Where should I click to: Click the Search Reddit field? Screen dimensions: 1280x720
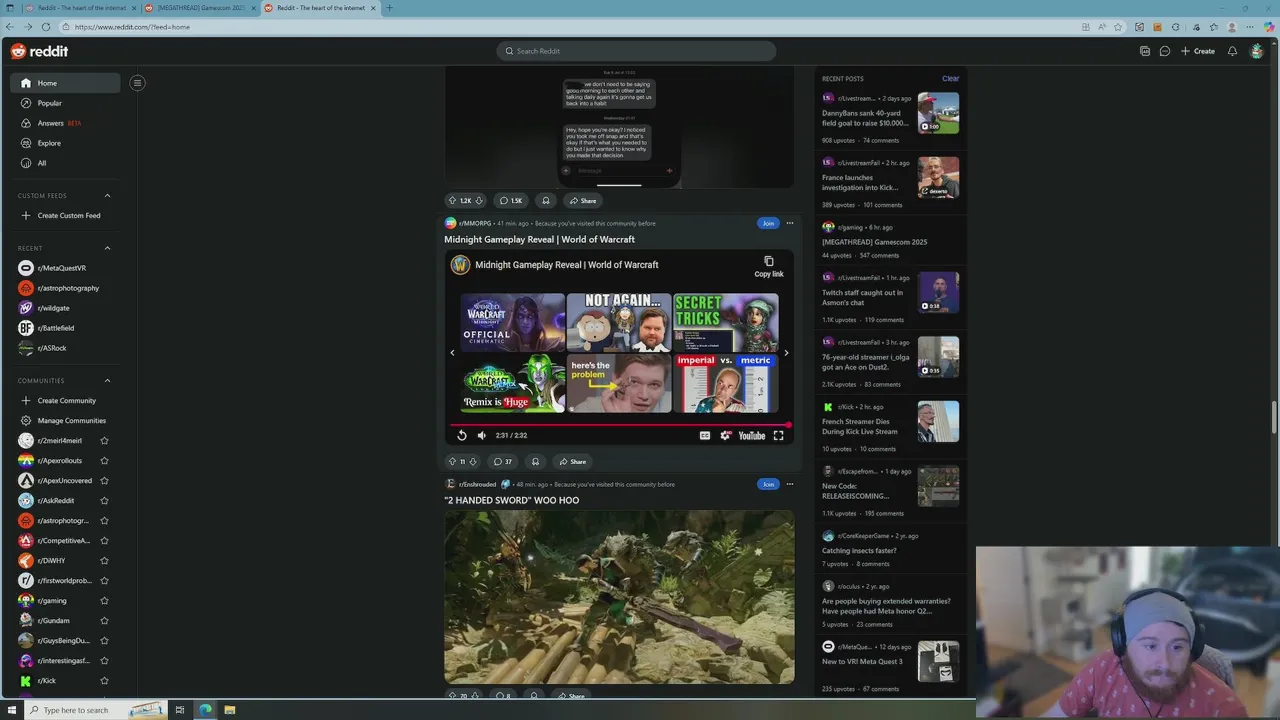(x=636, y=51)
